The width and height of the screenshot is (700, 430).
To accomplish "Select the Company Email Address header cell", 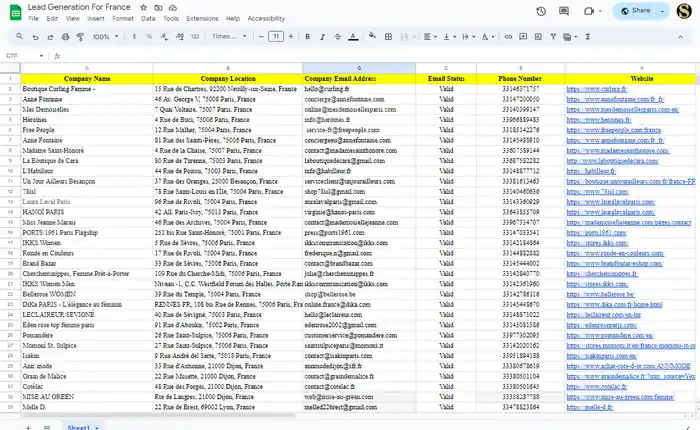I will pyautogui.click(x=359, y=79).
